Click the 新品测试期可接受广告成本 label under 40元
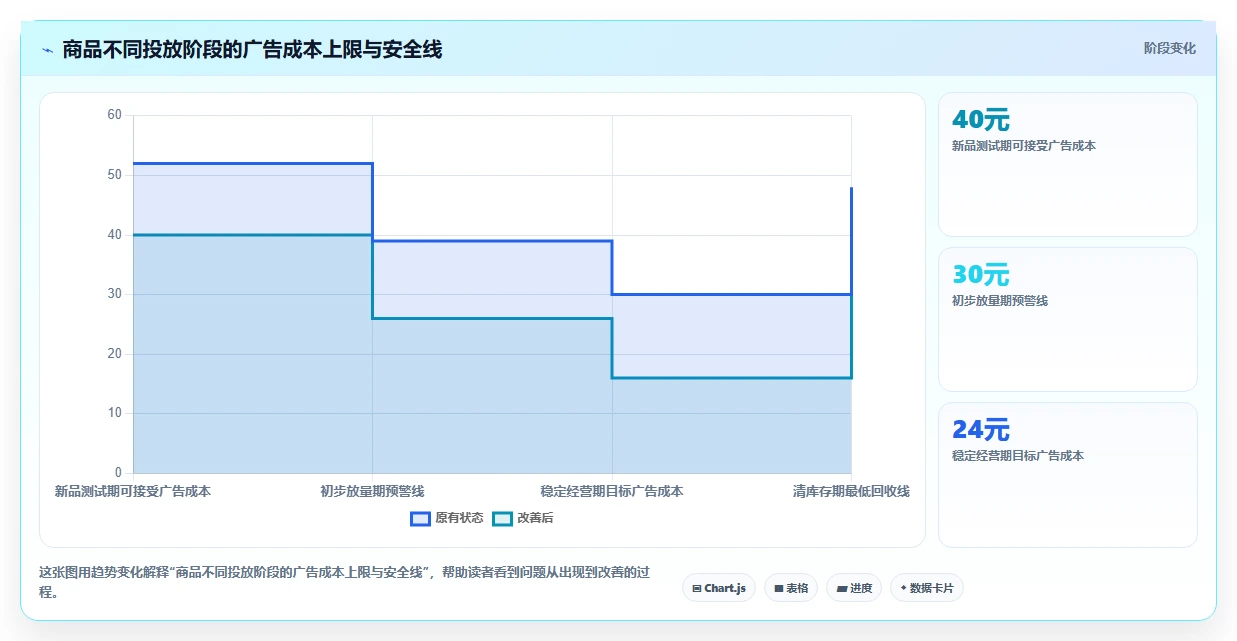1237x641 pixels. pyautogui.click(x=1024, y=146)
